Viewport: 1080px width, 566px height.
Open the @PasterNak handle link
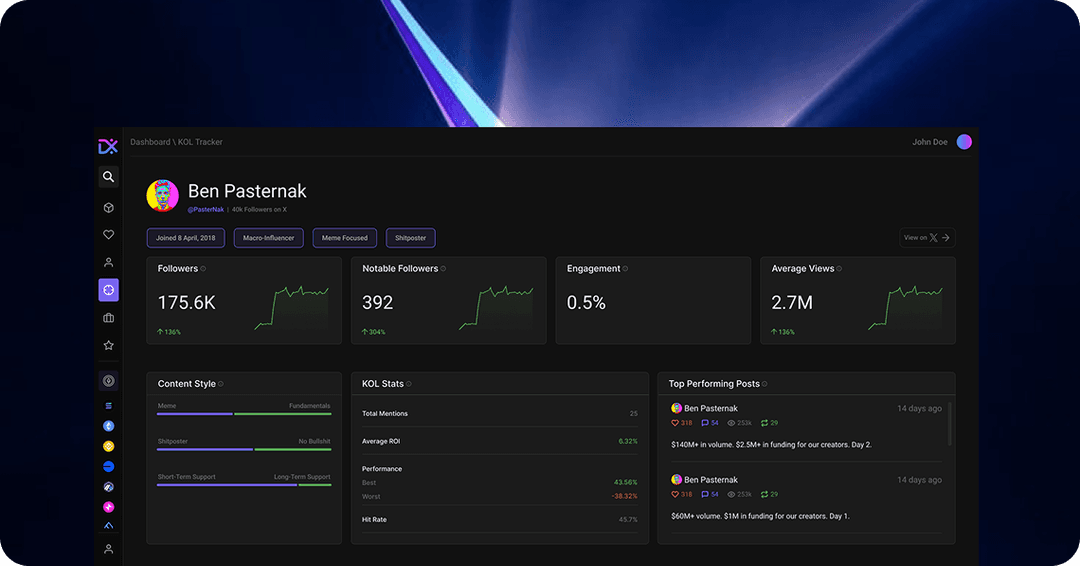point(205,209)
